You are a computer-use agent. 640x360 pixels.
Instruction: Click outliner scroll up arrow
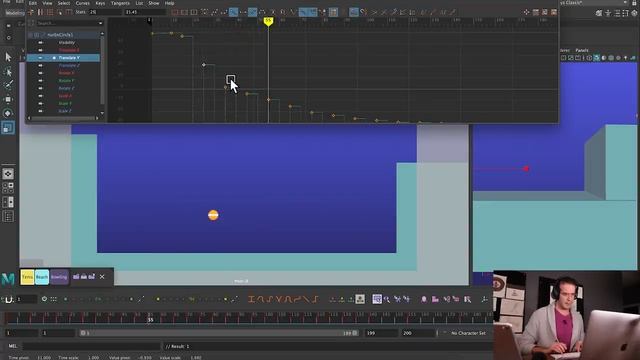tap(102, 33)
